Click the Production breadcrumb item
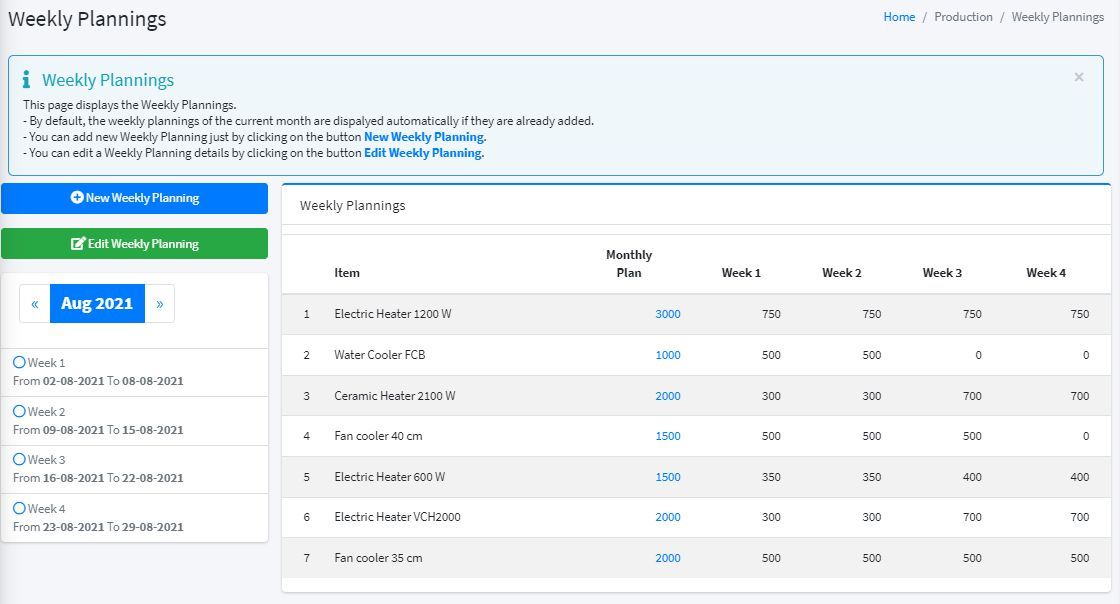Screen dimensions: 1120x604 (963, 17)
